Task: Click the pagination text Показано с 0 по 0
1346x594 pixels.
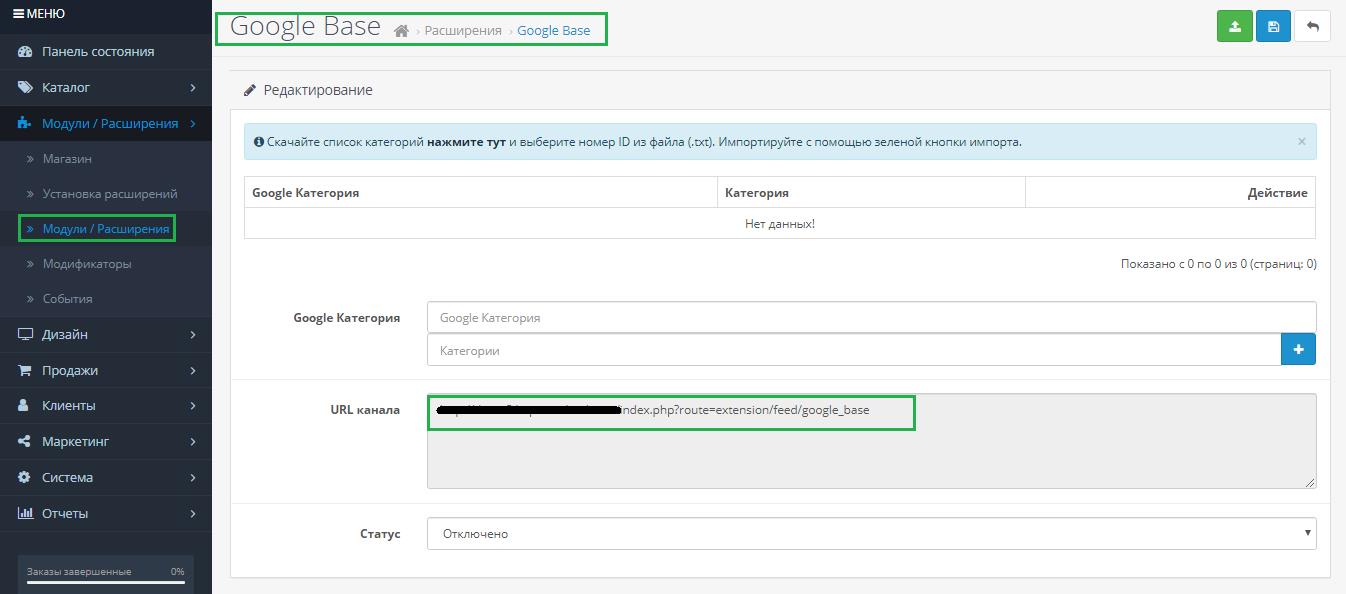Action: 1219,264
